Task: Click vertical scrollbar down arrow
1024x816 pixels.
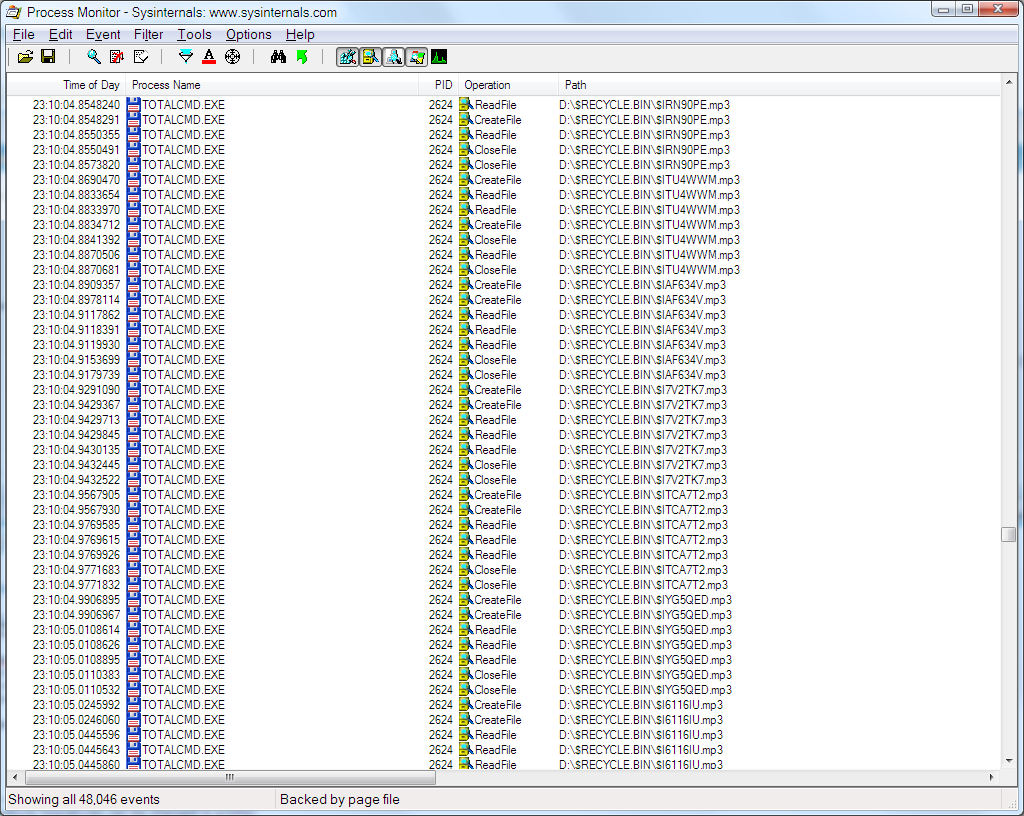Action: [x=1008, y=761]
